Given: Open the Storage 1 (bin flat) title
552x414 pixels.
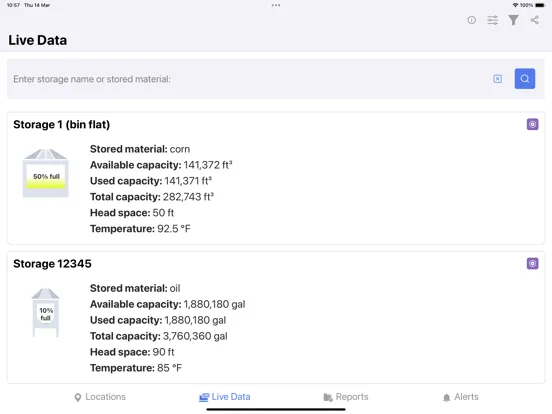Looking at the screenshot, I should tap(62, 125).
